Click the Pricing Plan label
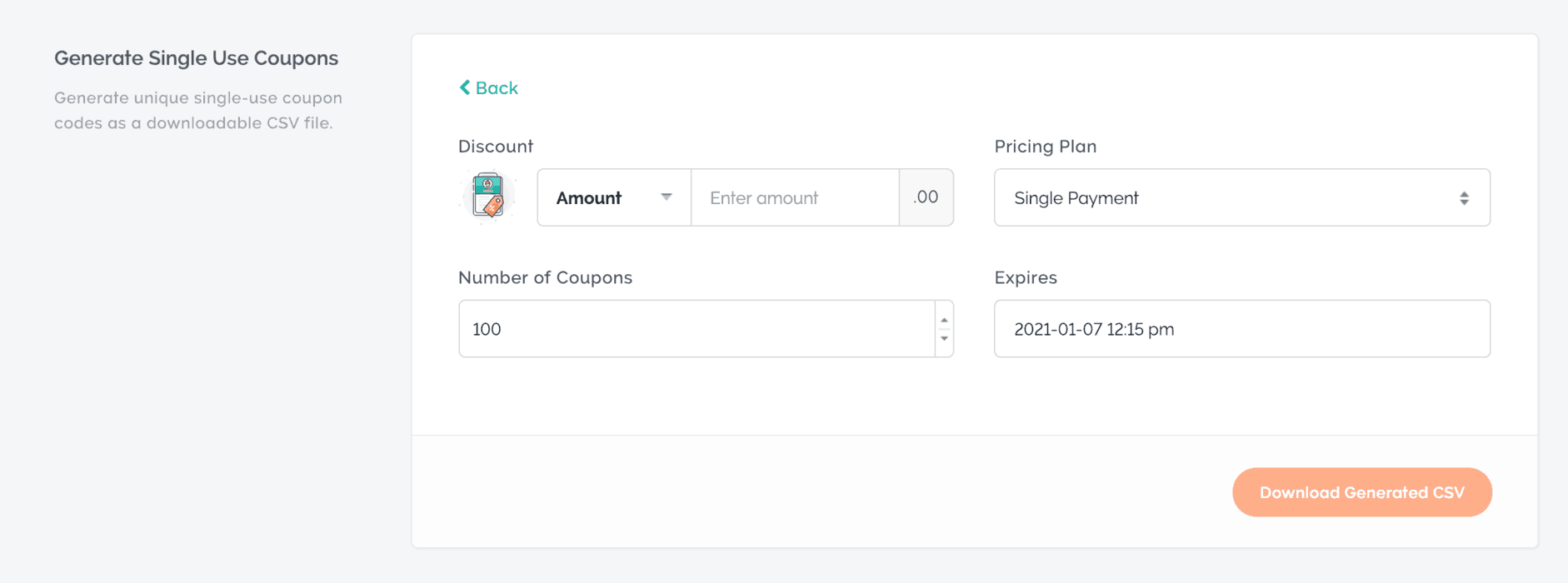 pyautogui.click(x=1046, y=146)
